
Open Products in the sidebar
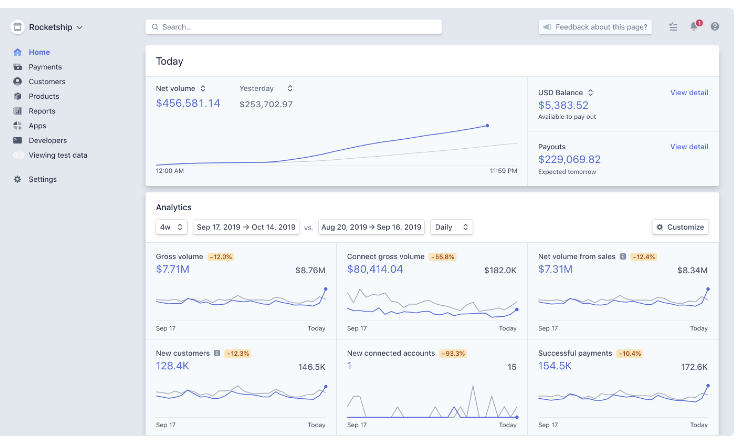tap(44, 96)
